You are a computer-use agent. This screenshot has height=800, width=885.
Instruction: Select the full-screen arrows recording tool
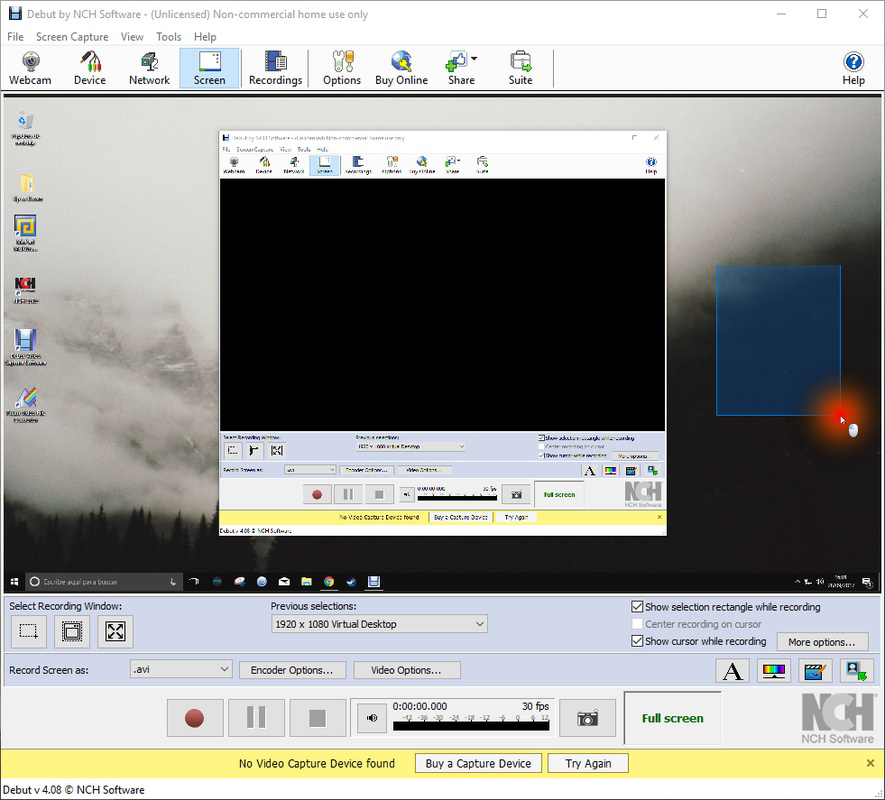coord(115,631)
